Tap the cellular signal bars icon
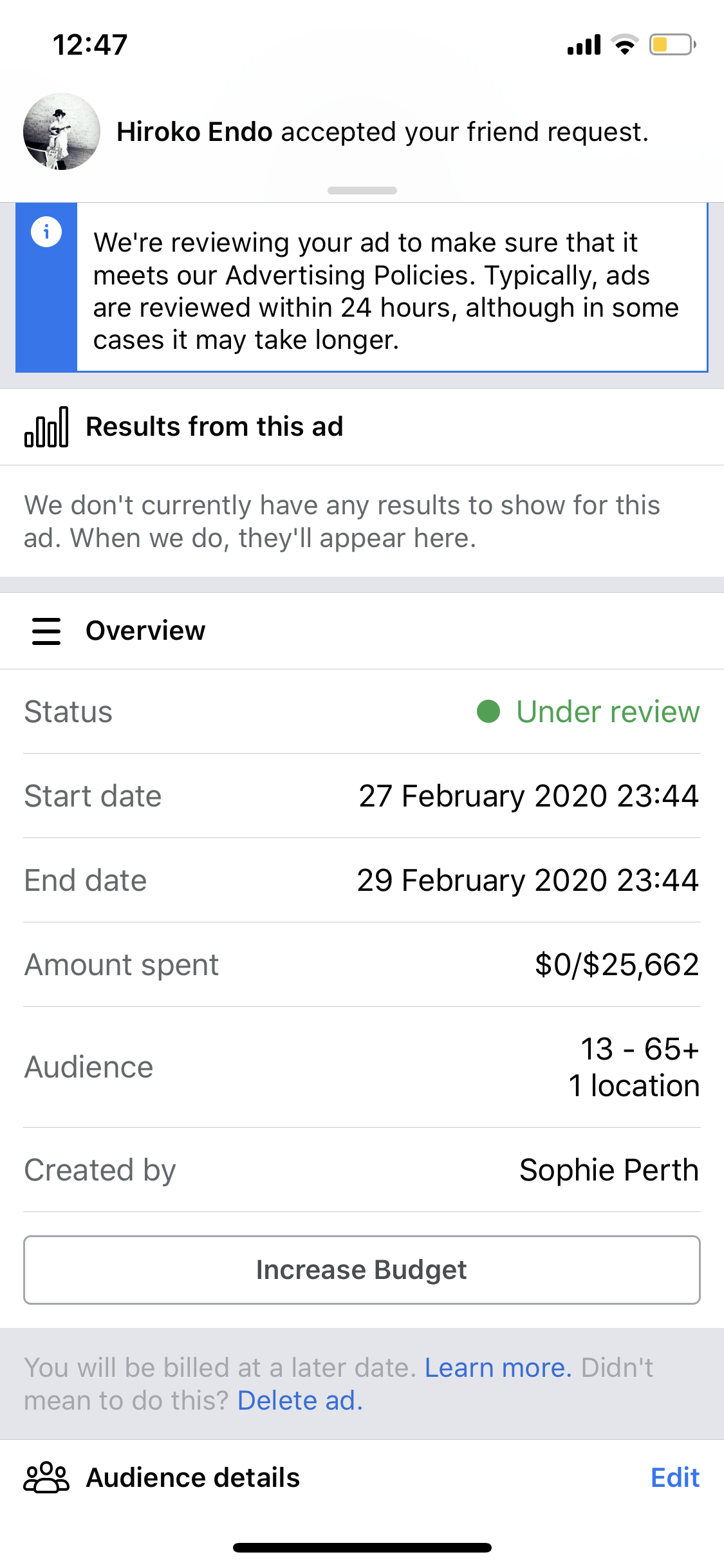Screen dimensions: 724x1568 584,44
